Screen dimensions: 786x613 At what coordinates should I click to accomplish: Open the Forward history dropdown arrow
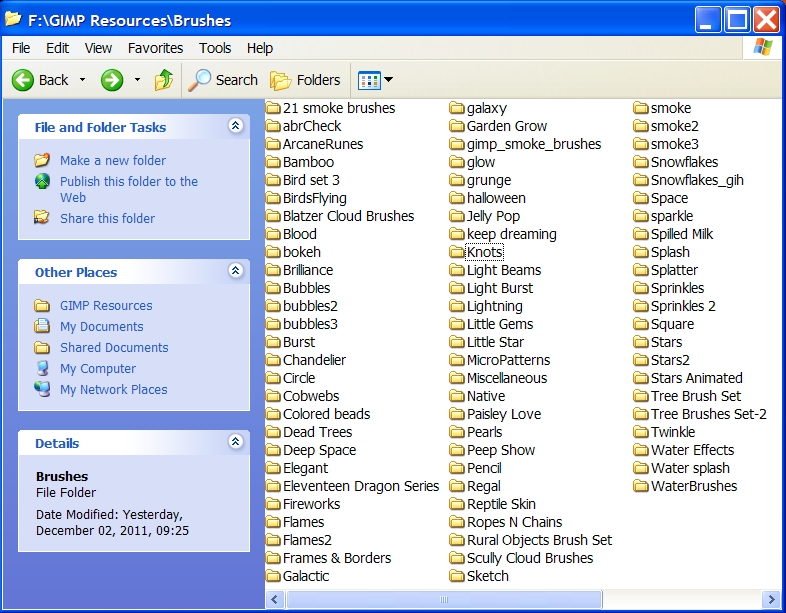pos(137,79)
